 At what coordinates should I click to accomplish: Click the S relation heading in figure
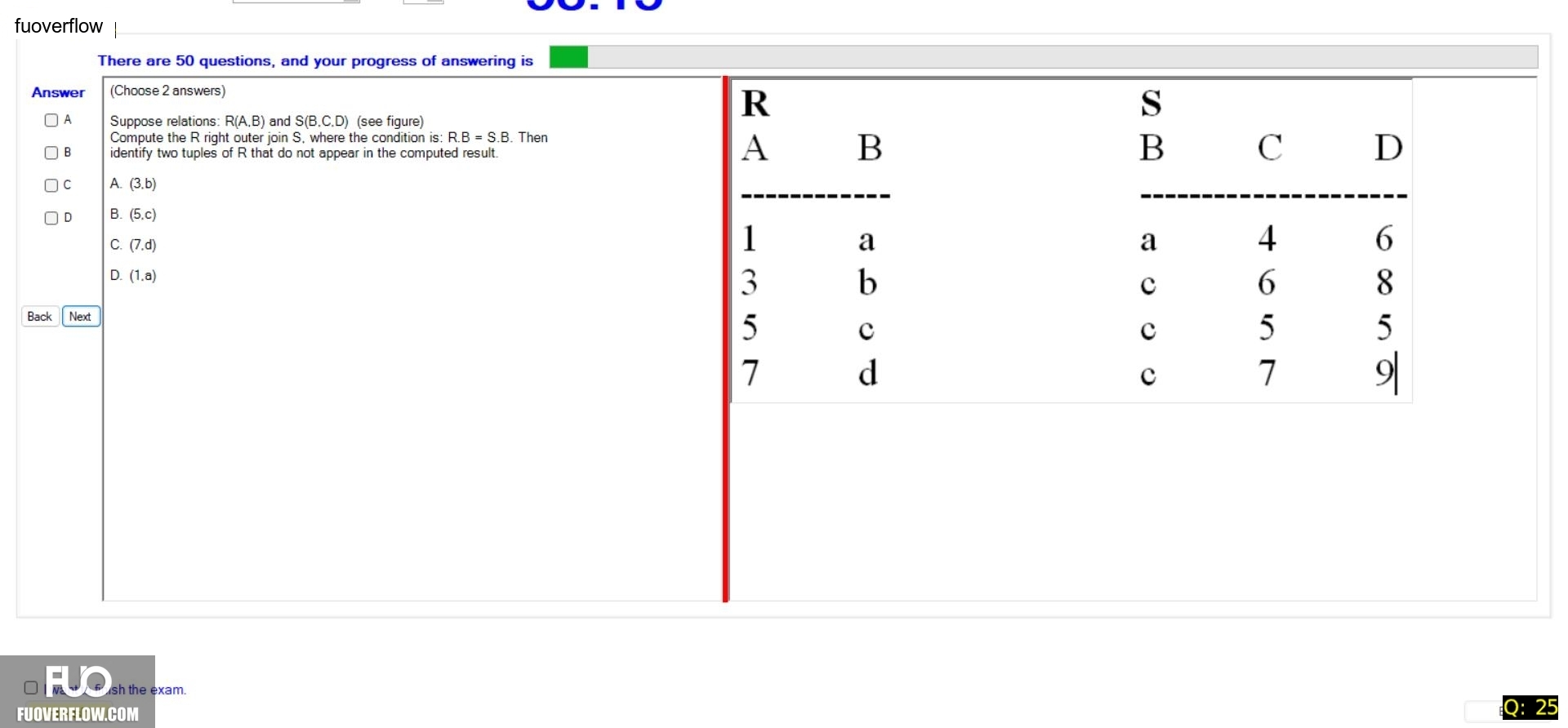[x=1151, y=104]
